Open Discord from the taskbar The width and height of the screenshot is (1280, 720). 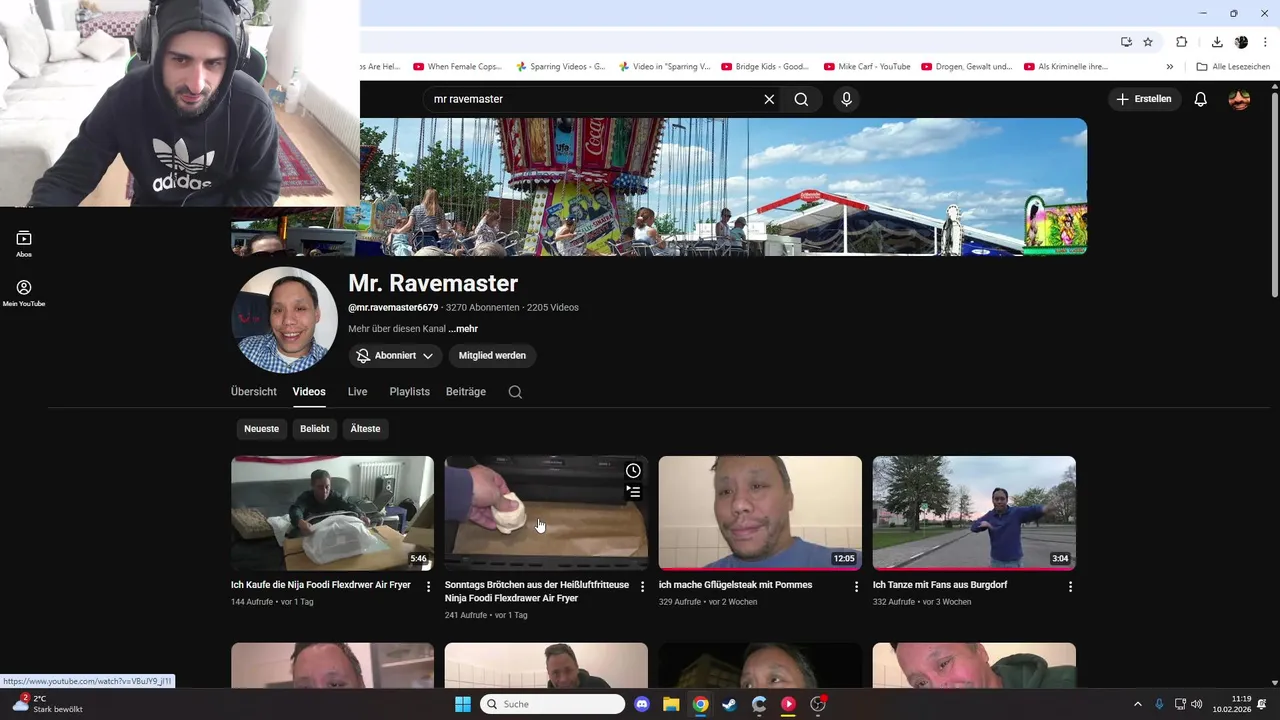click(x=642, y=704)
